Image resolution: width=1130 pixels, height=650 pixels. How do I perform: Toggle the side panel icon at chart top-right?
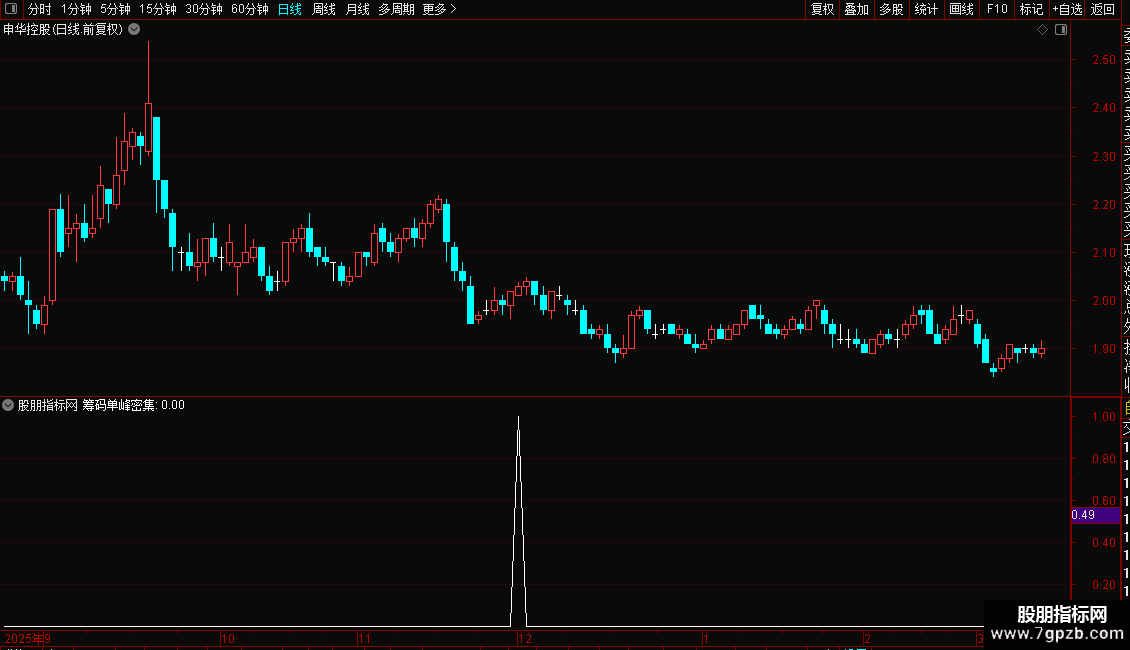pos(1061,30)
